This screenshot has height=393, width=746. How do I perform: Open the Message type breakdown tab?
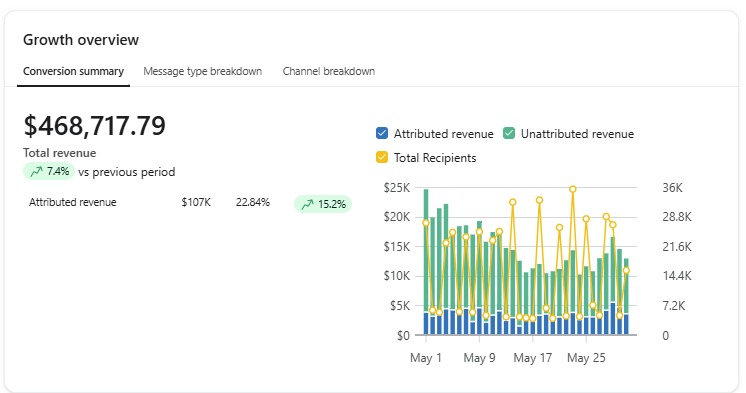(x=203, y=71)
